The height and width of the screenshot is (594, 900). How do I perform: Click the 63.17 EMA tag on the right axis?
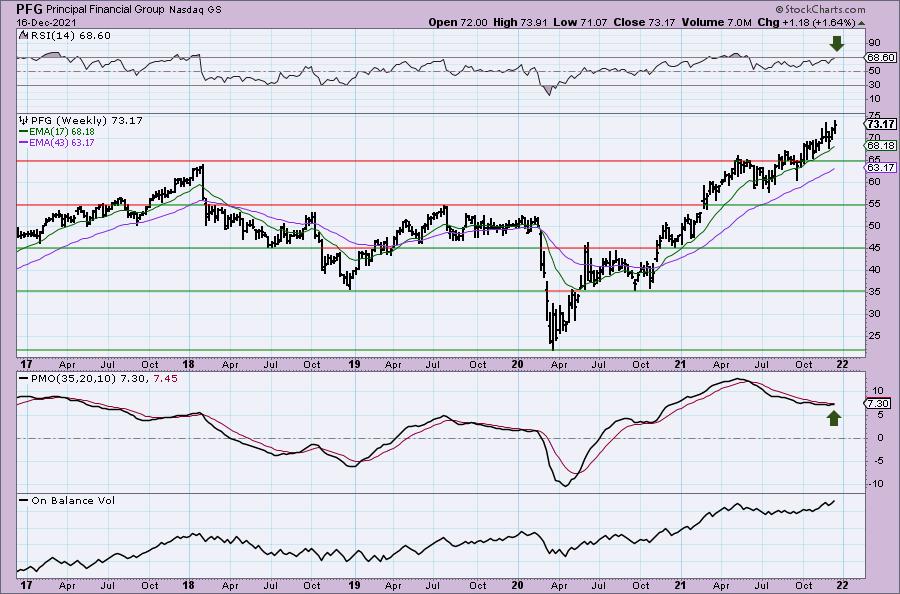(881, 168)
